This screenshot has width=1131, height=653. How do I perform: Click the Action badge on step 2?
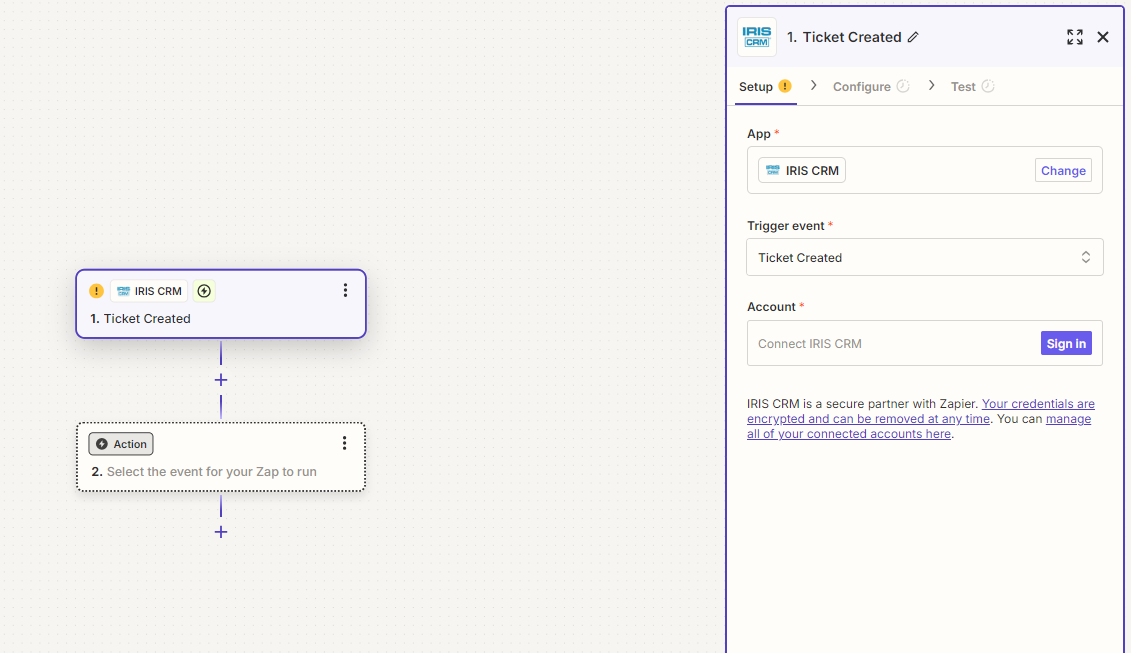click(x=121, y=444)
